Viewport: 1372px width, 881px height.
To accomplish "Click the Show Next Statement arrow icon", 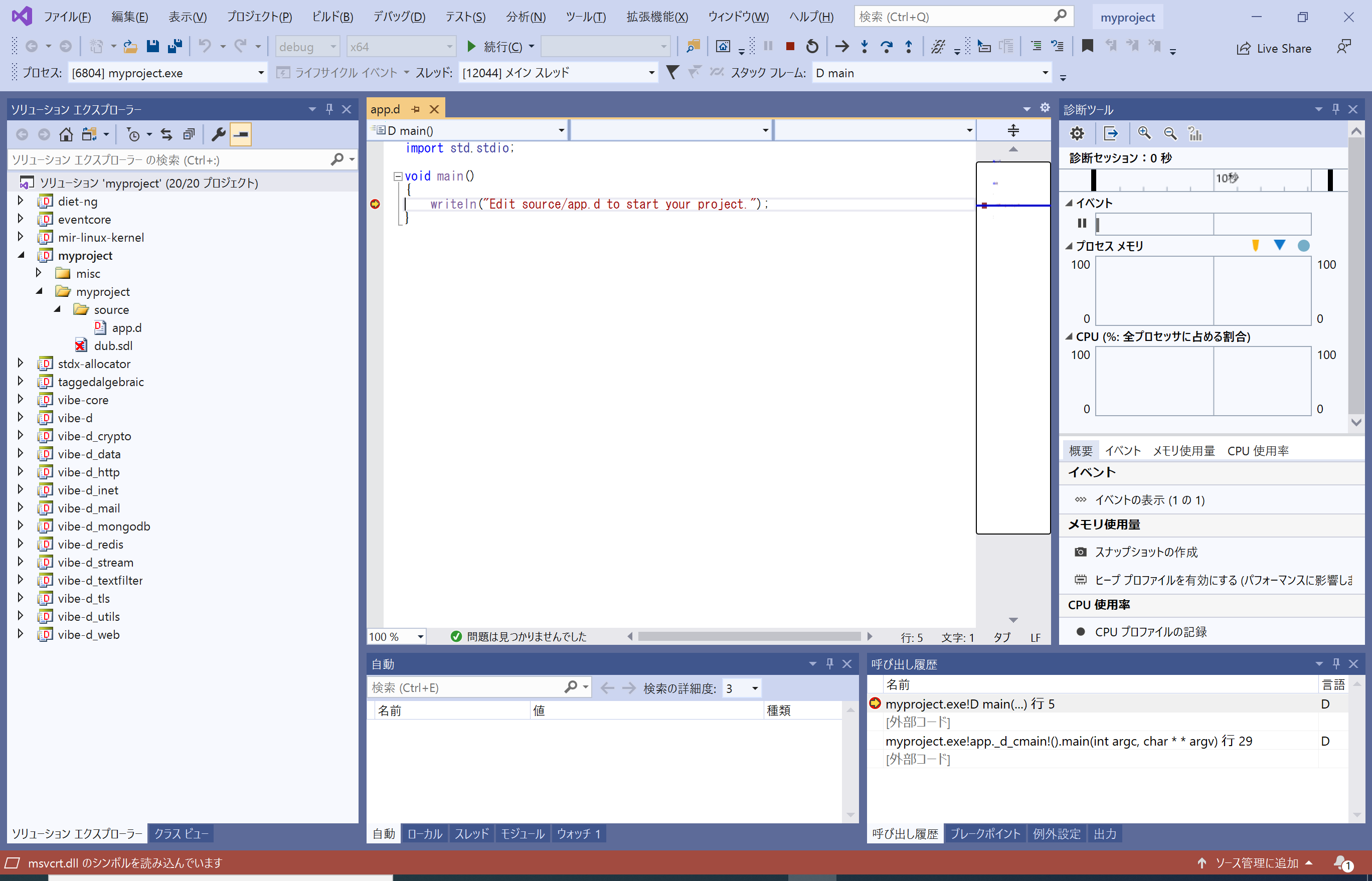I will point(841,46).
